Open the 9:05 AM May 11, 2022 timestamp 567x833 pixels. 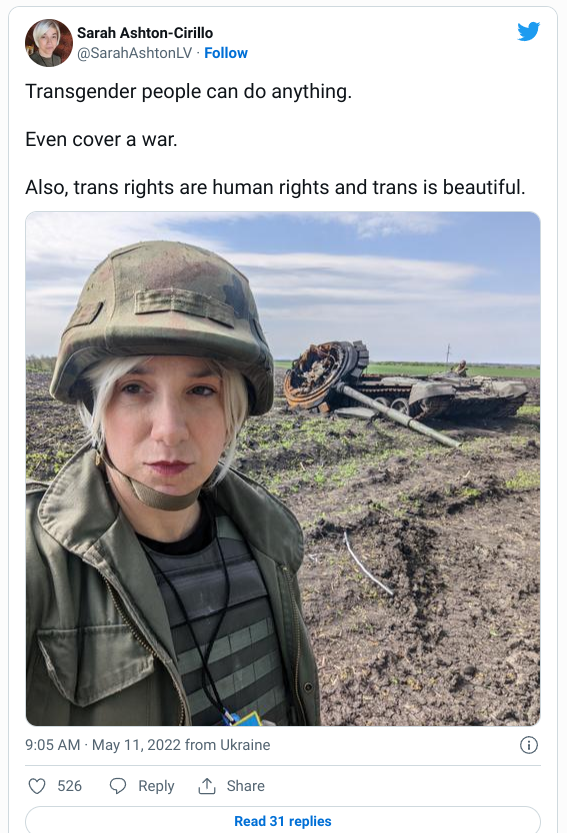point(103,745)
